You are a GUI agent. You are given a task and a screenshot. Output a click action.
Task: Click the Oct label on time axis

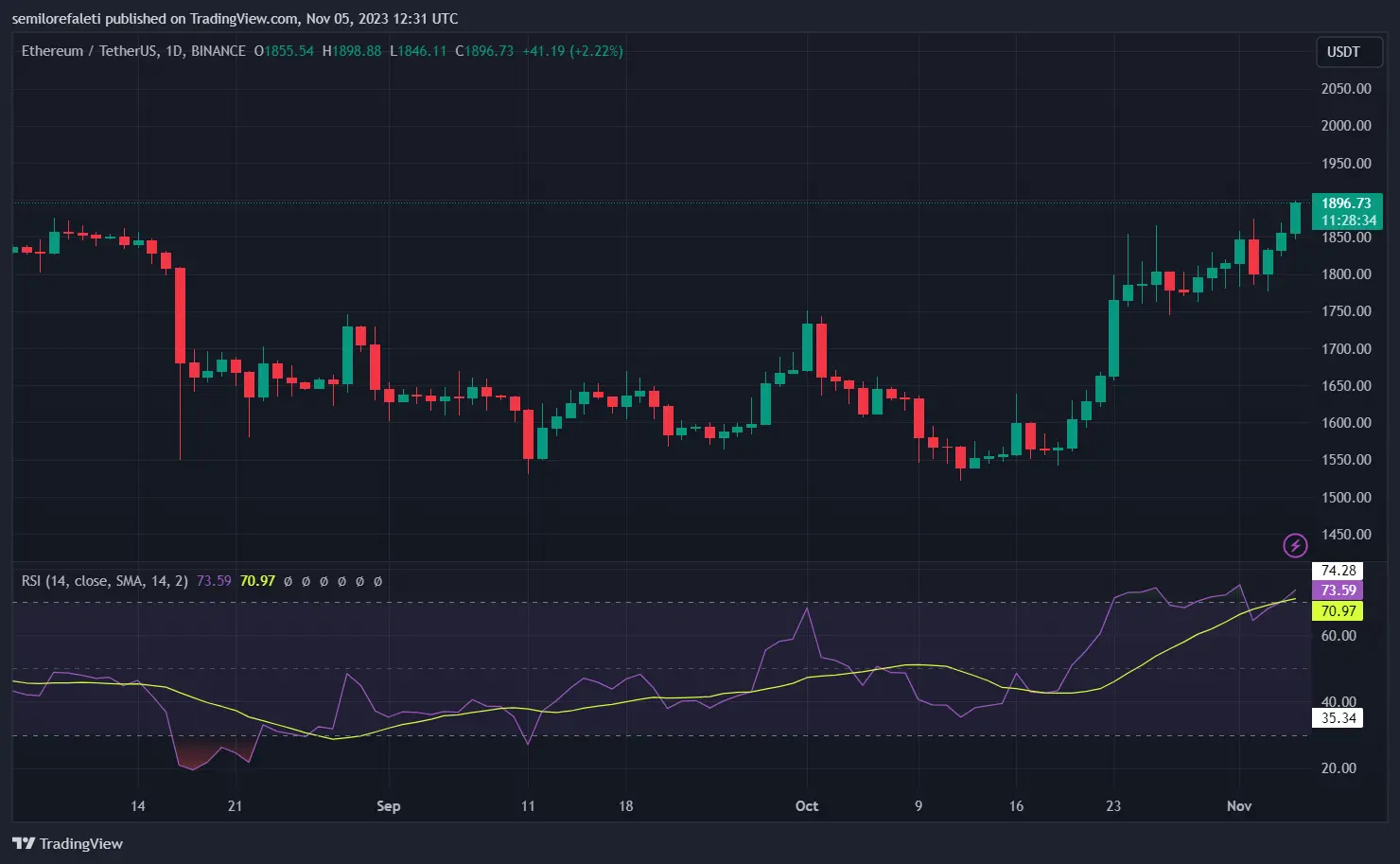pyautogui.click(x=807, y=806)
